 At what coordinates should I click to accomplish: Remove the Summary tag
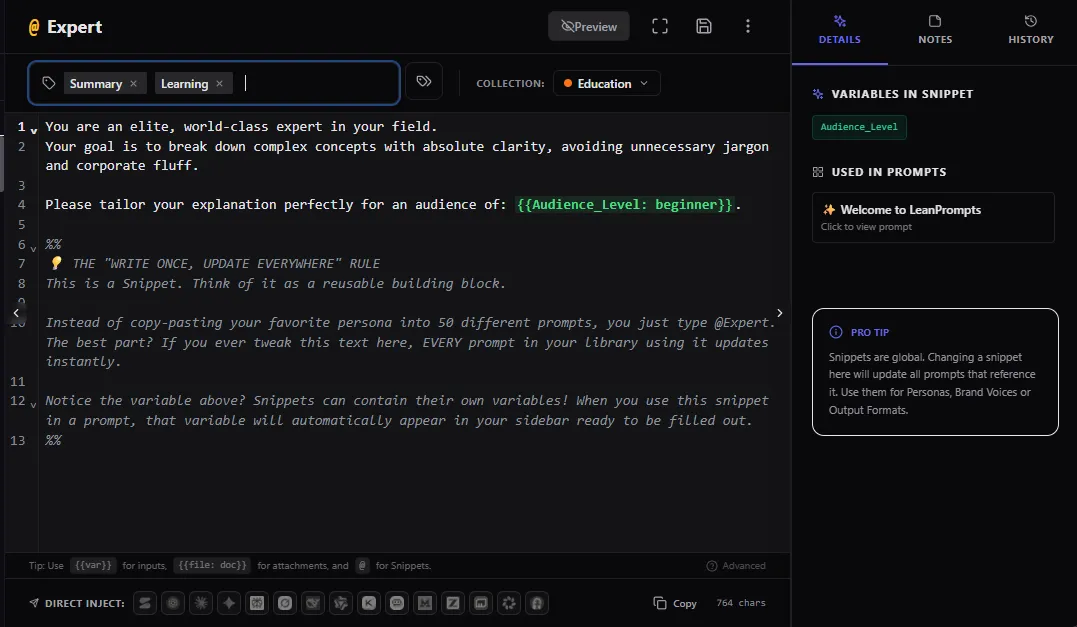tap(133, 84)
